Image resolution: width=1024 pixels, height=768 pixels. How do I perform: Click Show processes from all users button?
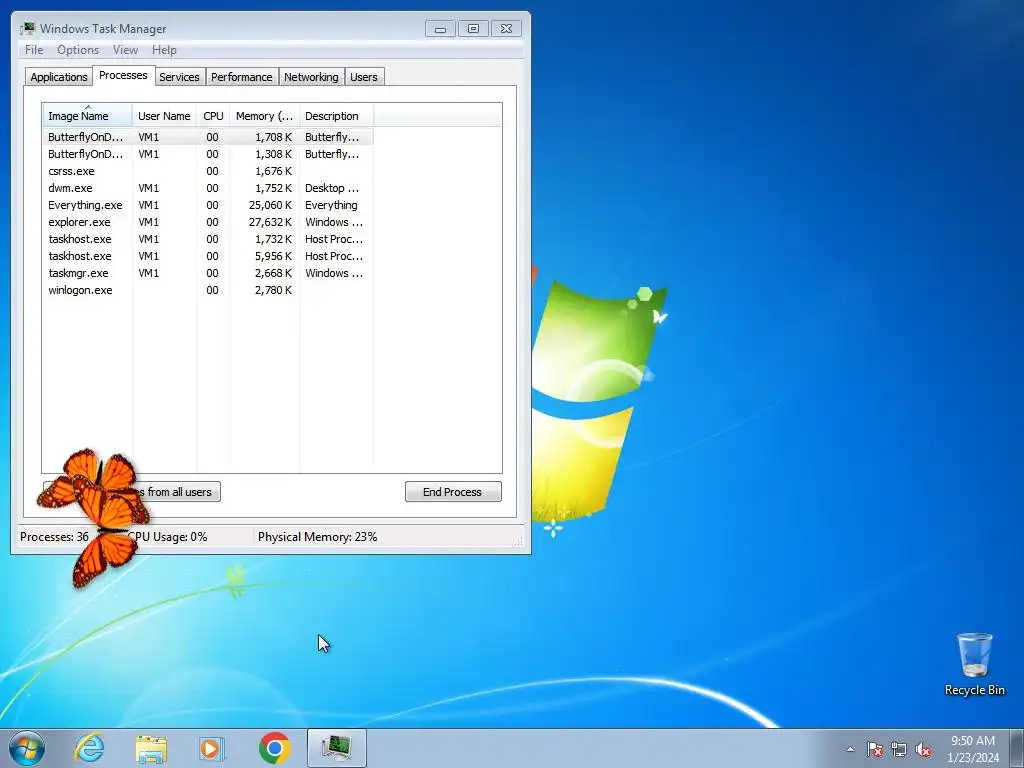[131, 492]
